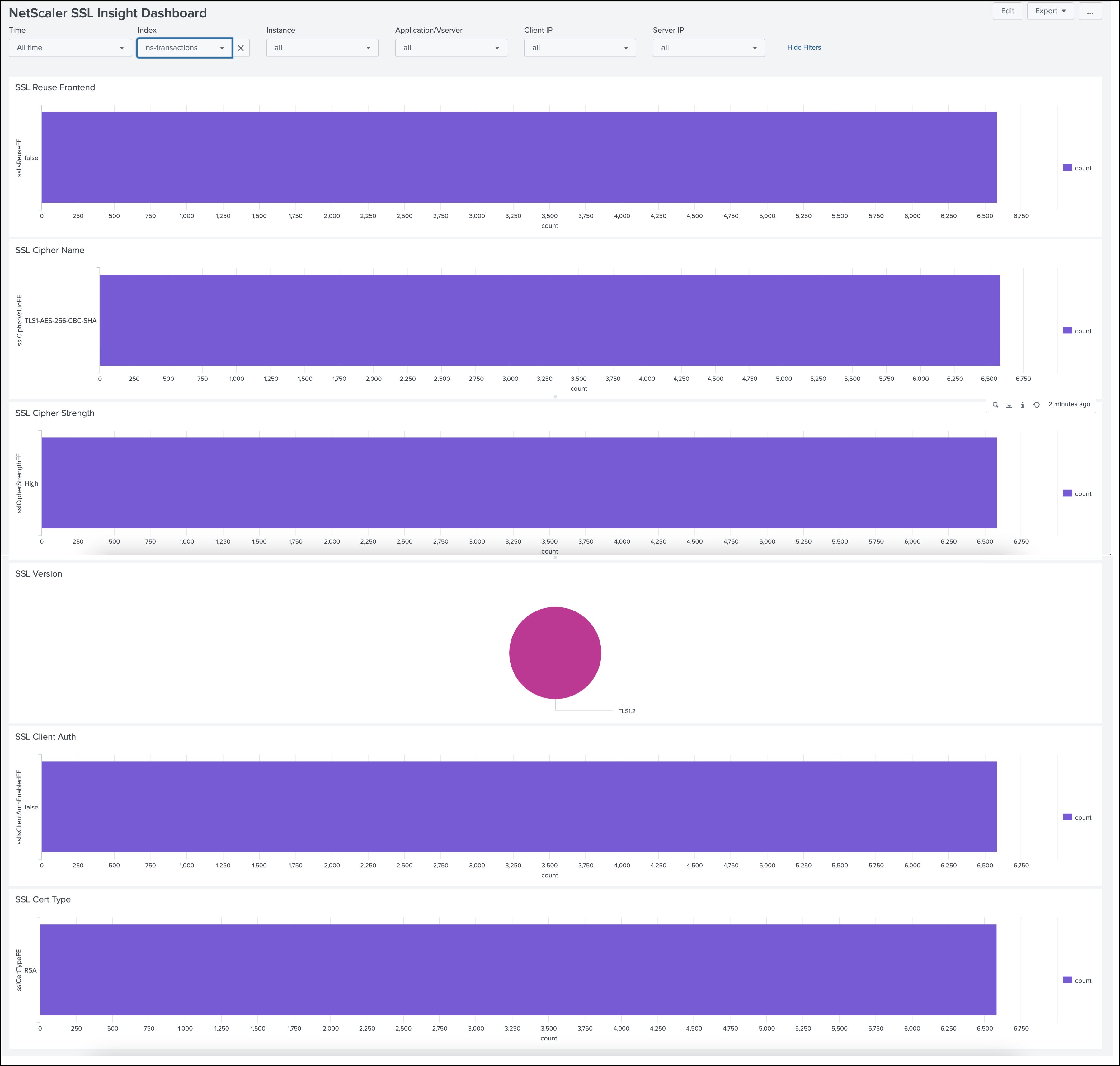Click the High cipher strength bar
This screenshot has height=1066, width=1120.
tap(519, 483)
